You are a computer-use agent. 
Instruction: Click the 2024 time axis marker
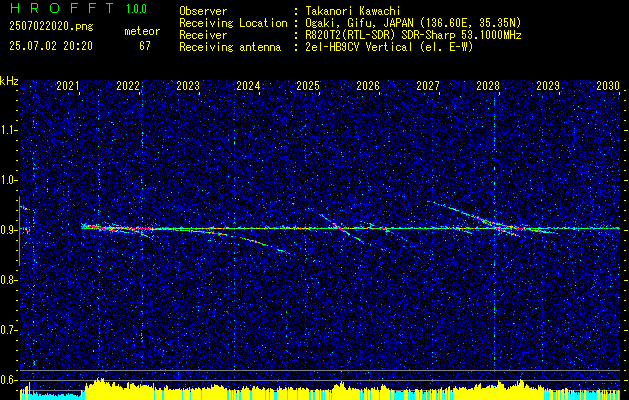point(248,86)
